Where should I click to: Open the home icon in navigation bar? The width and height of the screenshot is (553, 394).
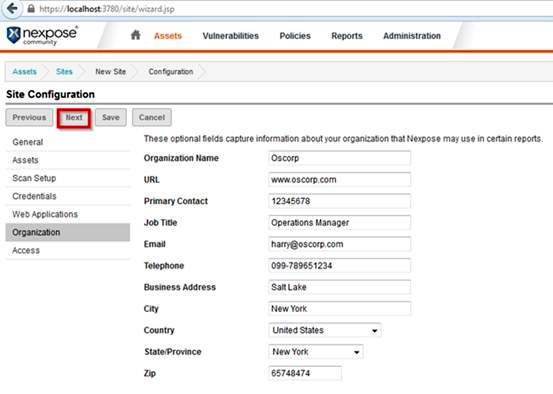coord(136,35)
